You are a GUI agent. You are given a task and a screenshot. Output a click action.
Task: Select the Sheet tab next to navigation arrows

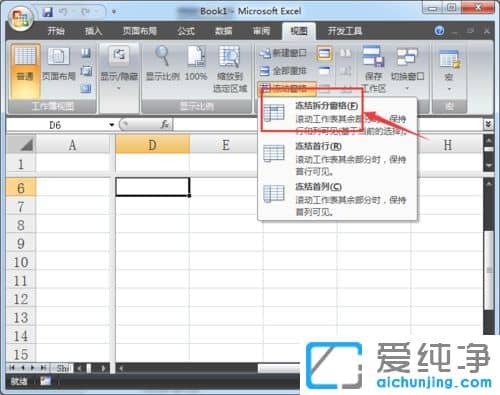(62, 368)
